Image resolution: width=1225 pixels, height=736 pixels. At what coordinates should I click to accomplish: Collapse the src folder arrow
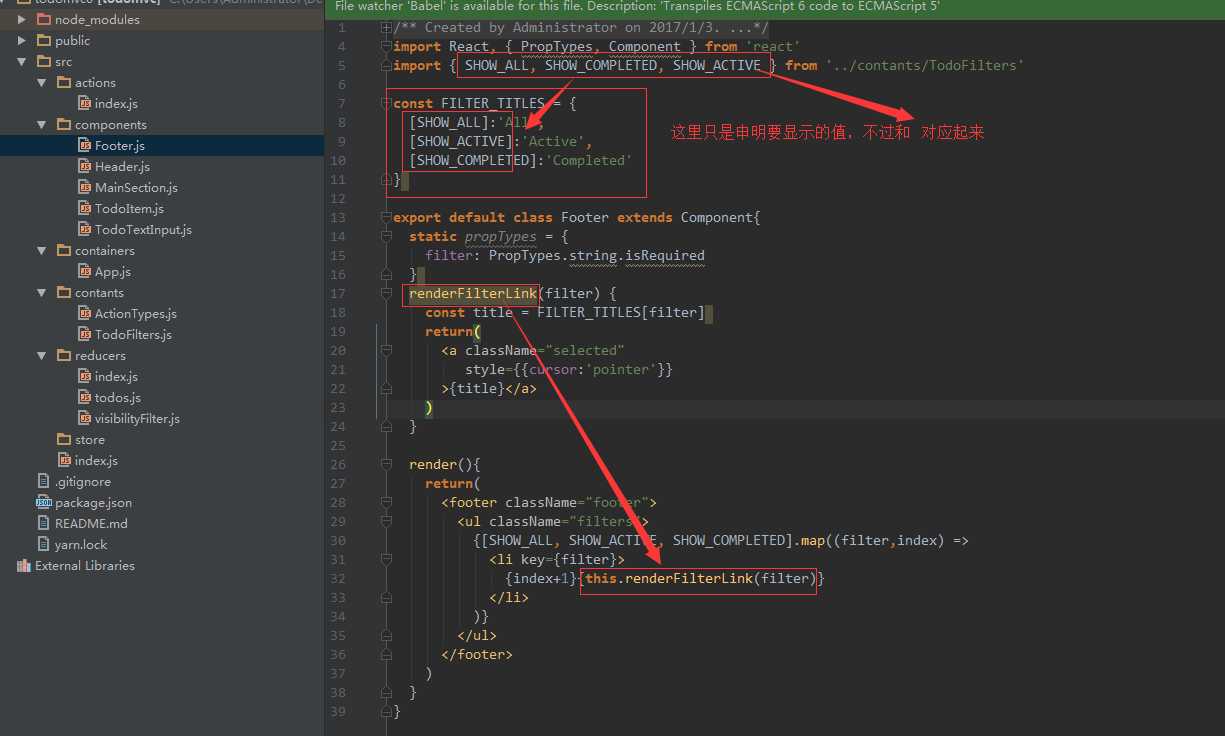click(x=22, y=61)
